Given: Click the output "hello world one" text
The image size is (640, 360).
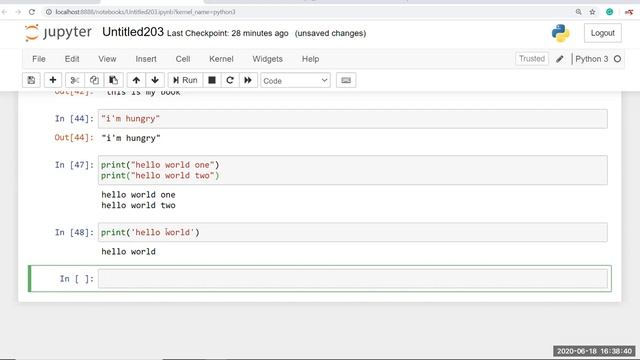Looking at the screenshot, I should (138, 195).
